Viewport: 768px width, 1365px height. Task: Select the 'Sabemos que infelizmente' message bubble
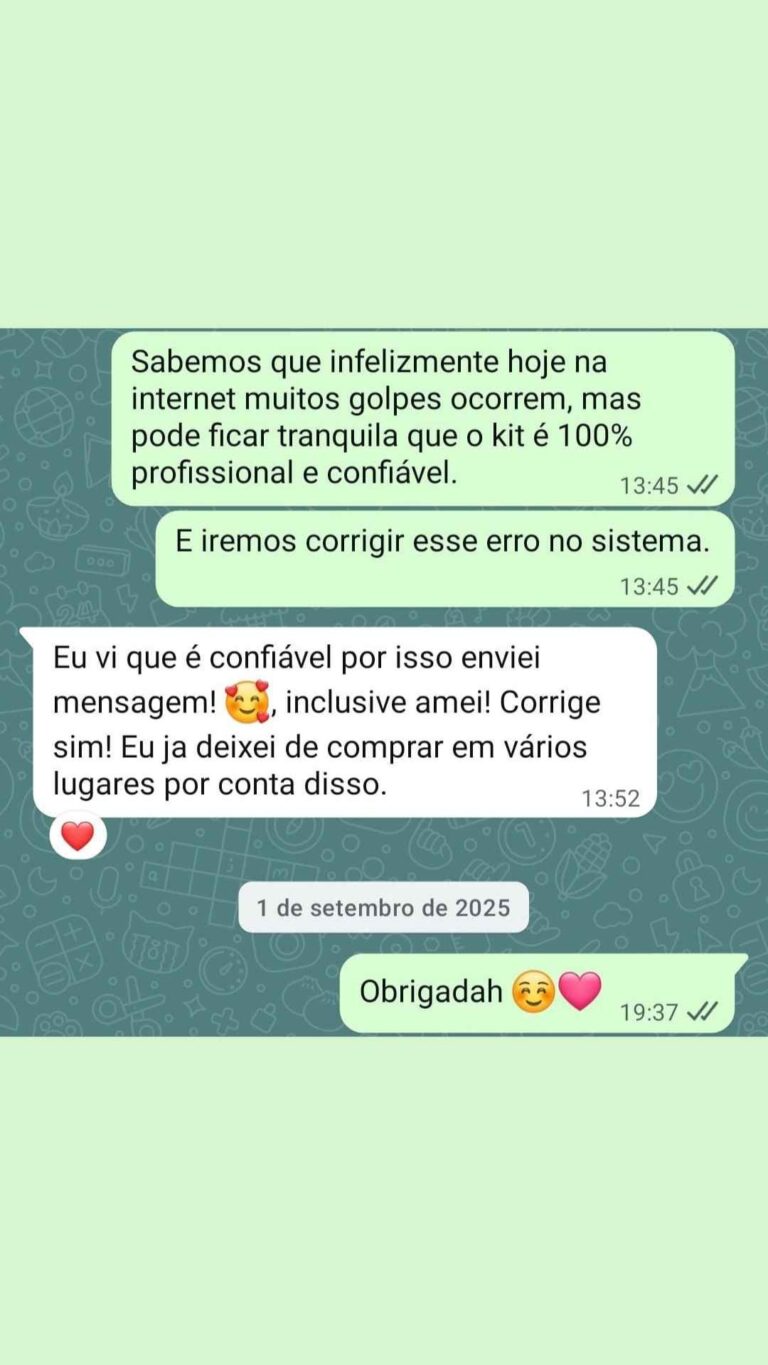pos(423,418)
